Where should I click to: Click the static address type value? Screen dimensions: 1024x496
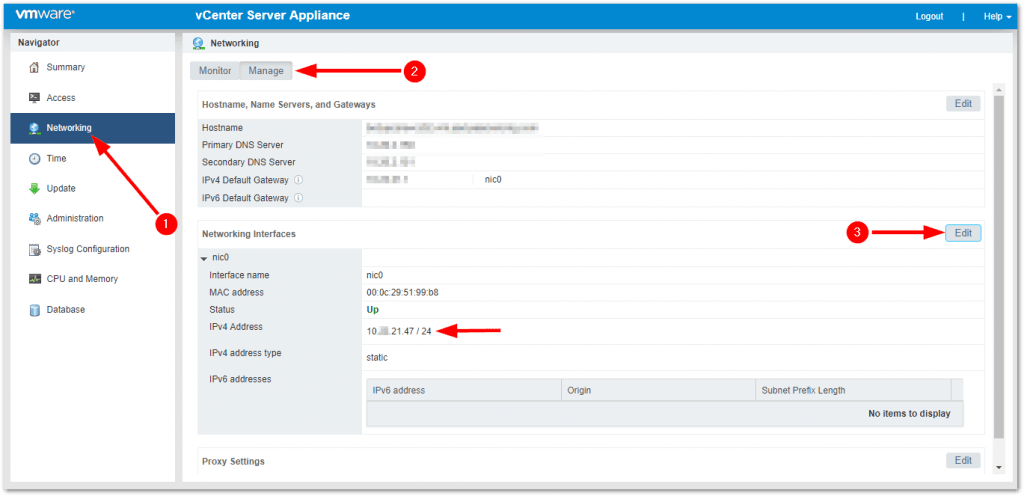pyautogui.click(x=377, y=358)
